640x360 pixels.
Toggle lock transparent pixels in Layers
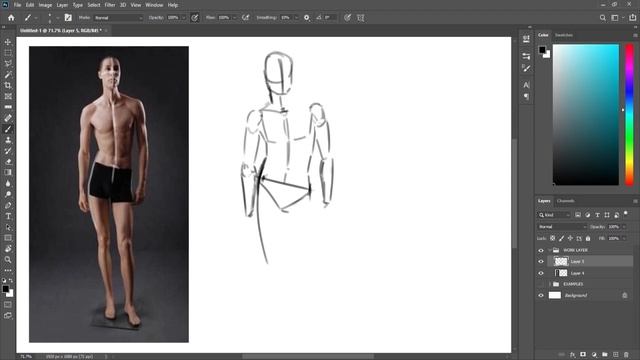pos(553,238)
